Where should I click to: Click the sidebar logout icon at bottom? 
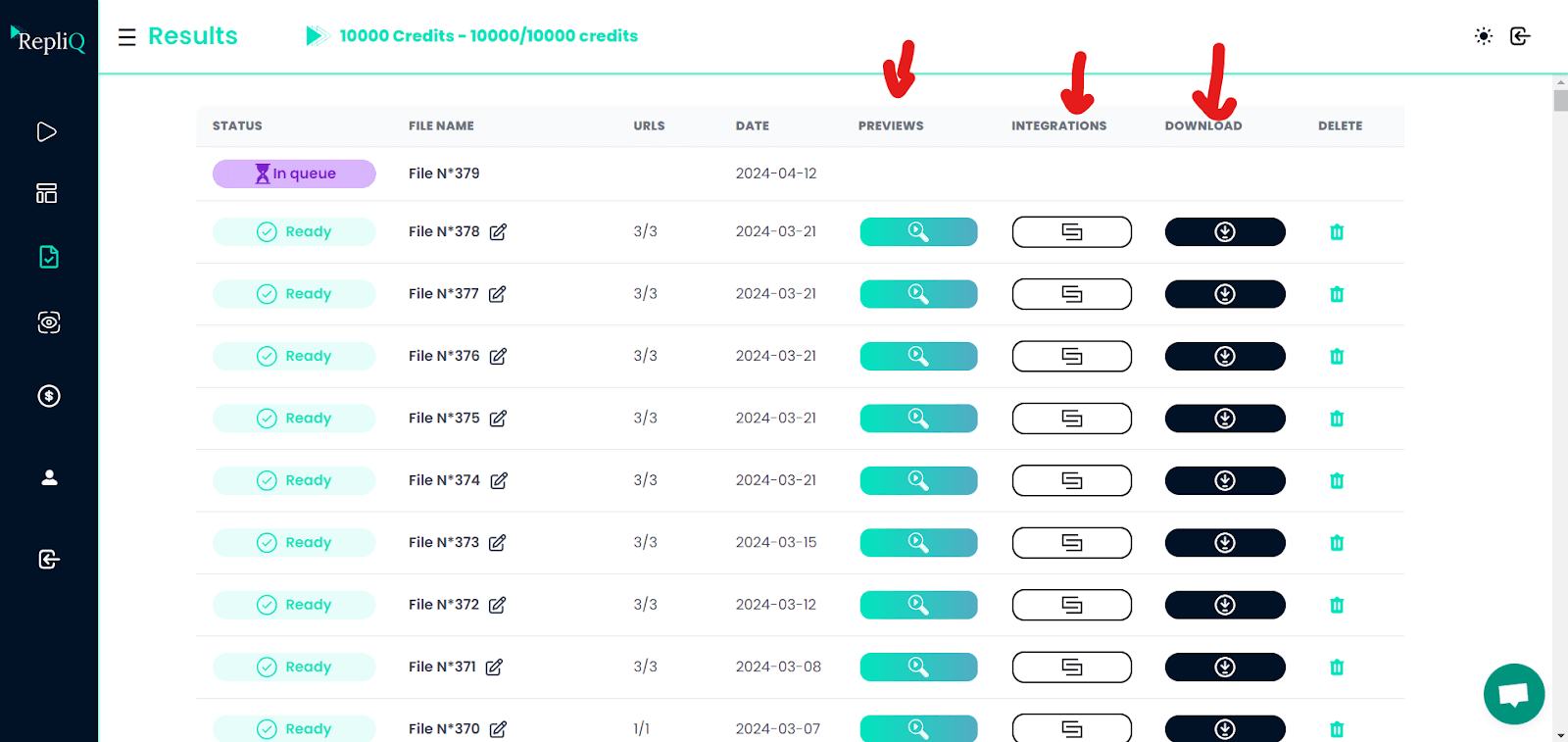49,559
